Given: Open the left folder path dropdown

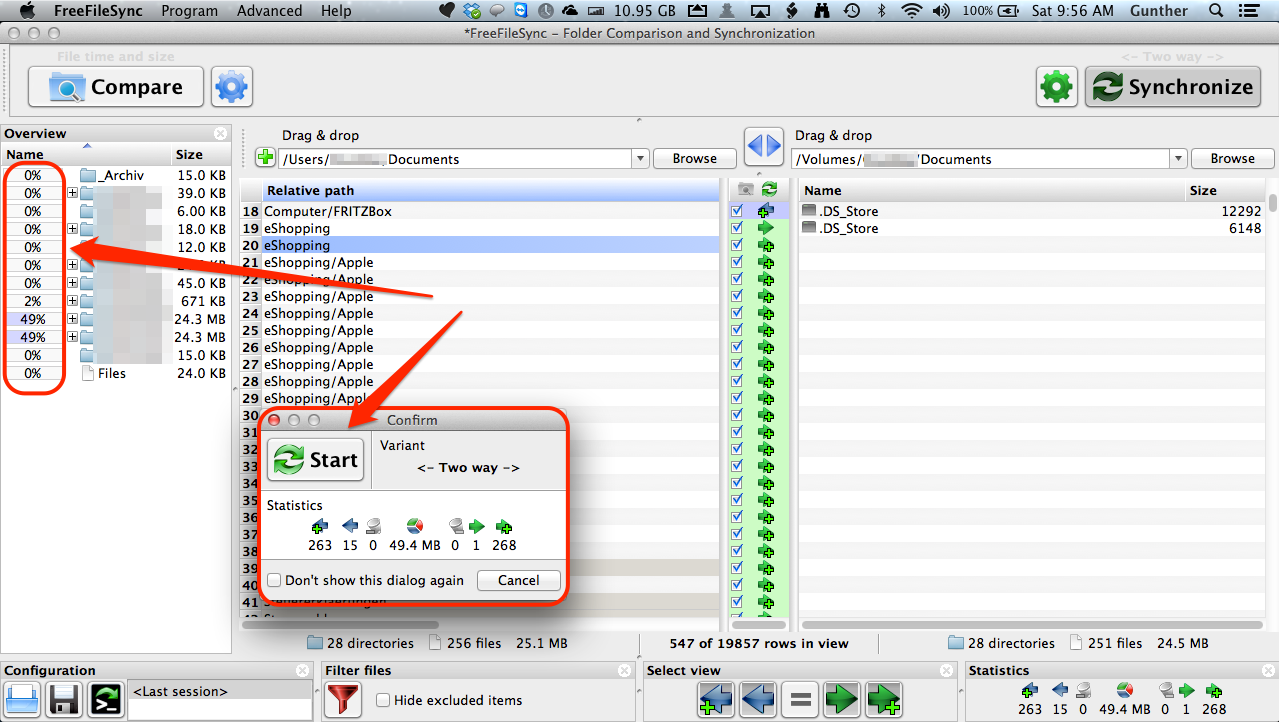Looking at the screenshot, I should (640, 159).
